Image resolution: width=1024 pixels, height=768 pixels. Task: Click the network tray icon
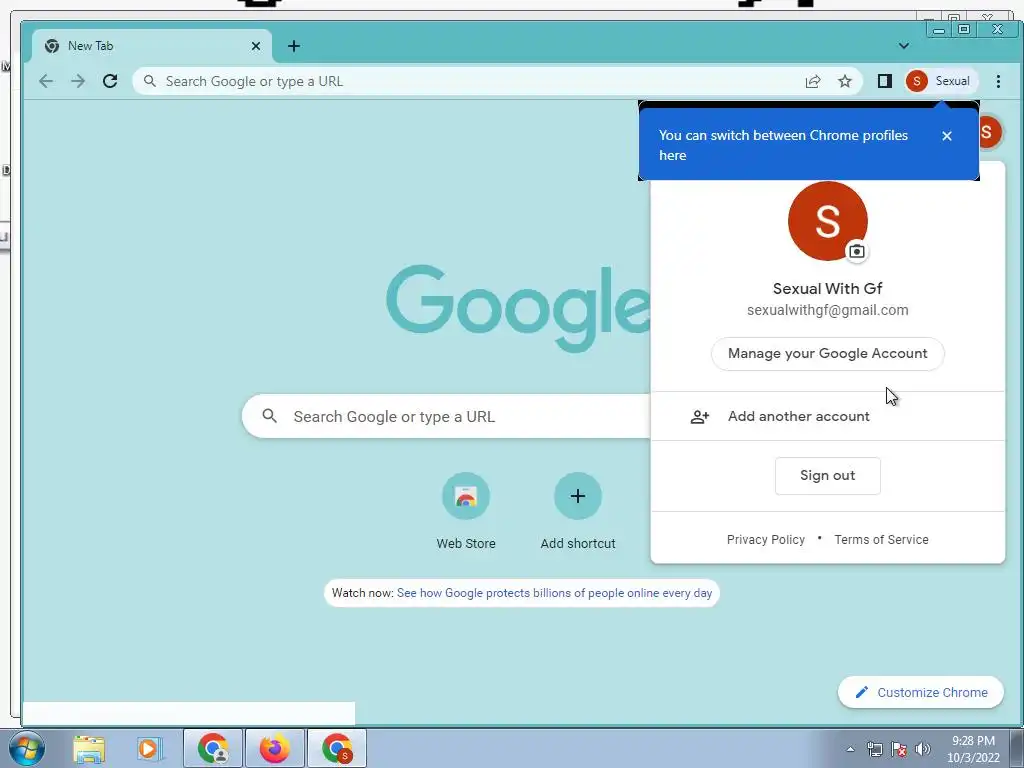(x=874, y=749)
